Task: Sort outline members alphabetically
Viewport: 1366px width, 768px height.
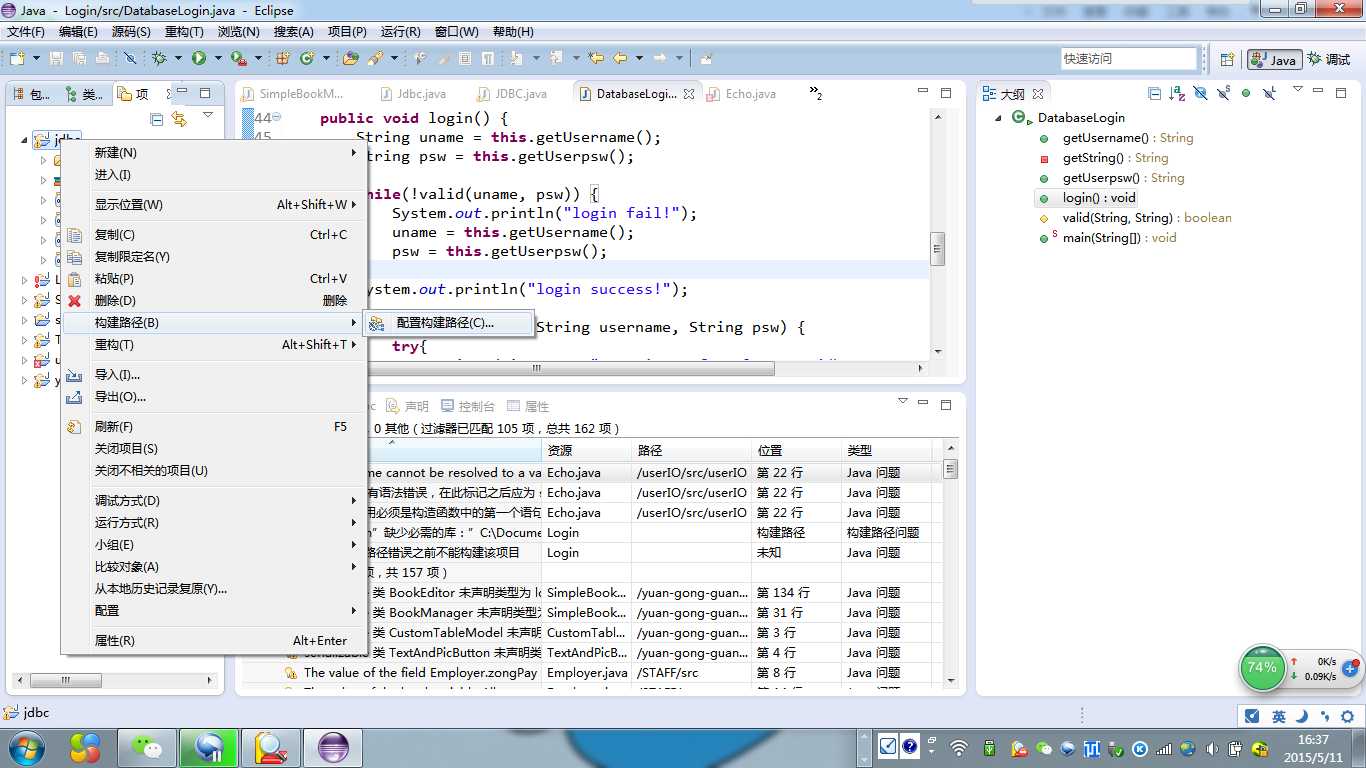Action: (x=1177, y=93)
